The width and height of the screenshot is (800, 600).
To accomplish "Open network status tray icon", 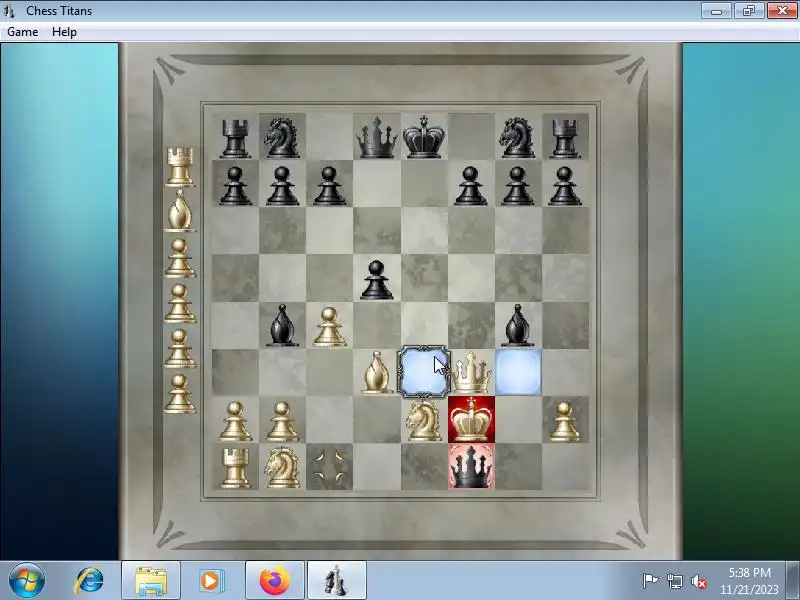I will (x=675, y=581).
